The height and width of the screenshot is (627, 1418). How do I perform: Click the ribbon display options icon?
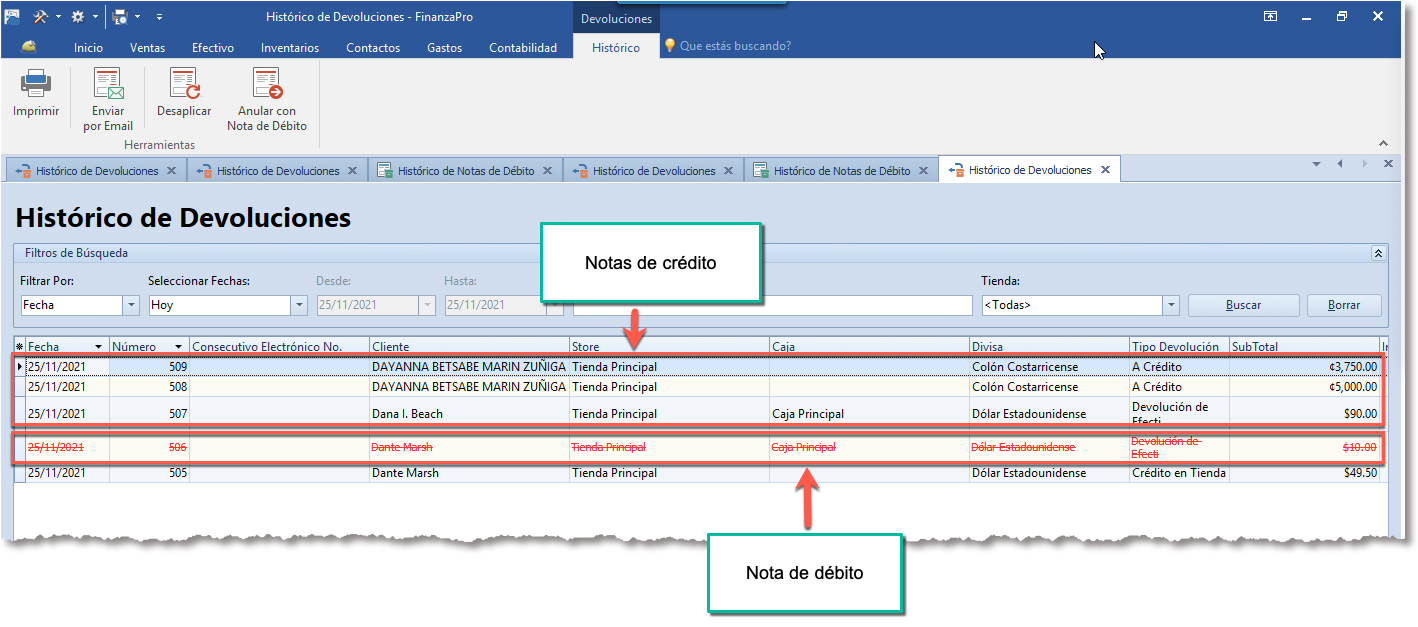pos(1270,16)
